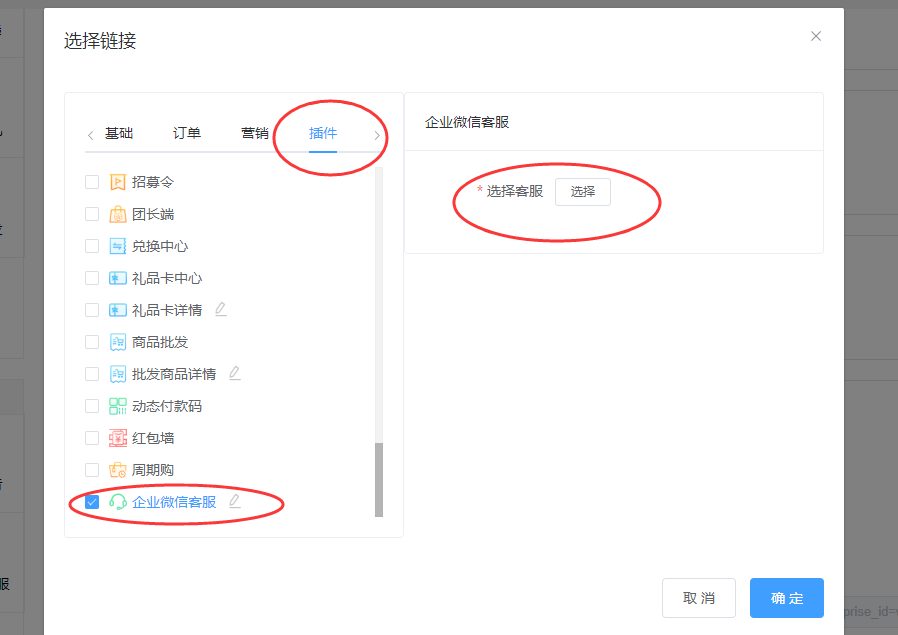Switch to the 订单 tab
This screenshot has width=898, height=635.
click(187, 133)
